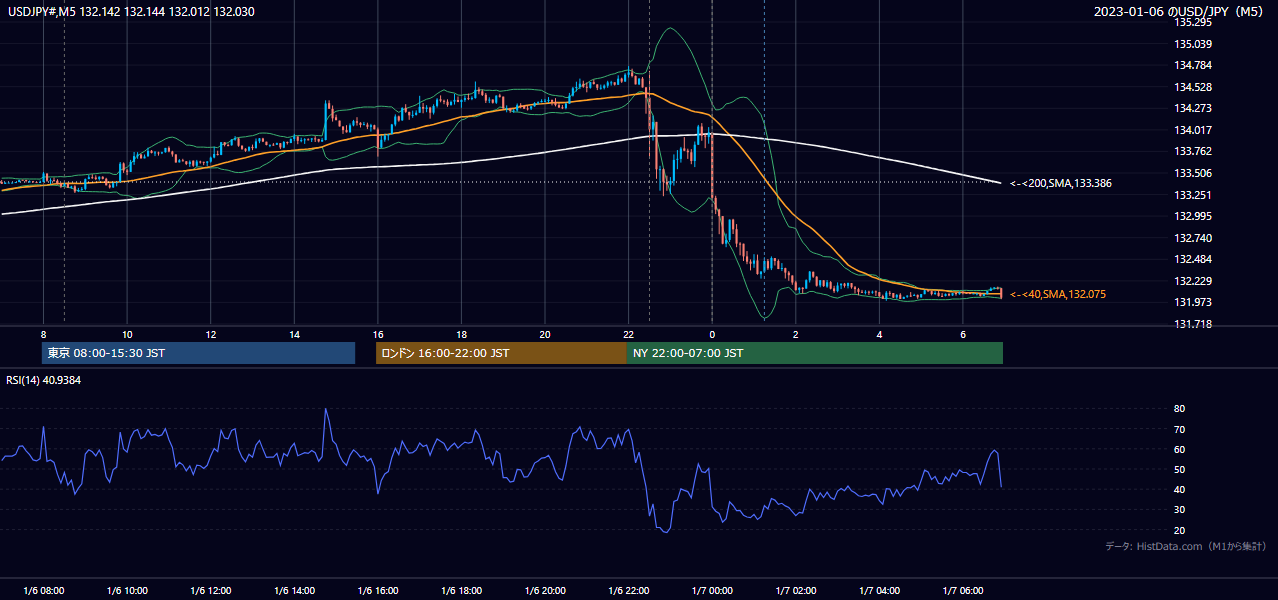This screenshot has width=1278, height=600.
Task: Click price axis value 134.784
Action: tap(1192, 66)
